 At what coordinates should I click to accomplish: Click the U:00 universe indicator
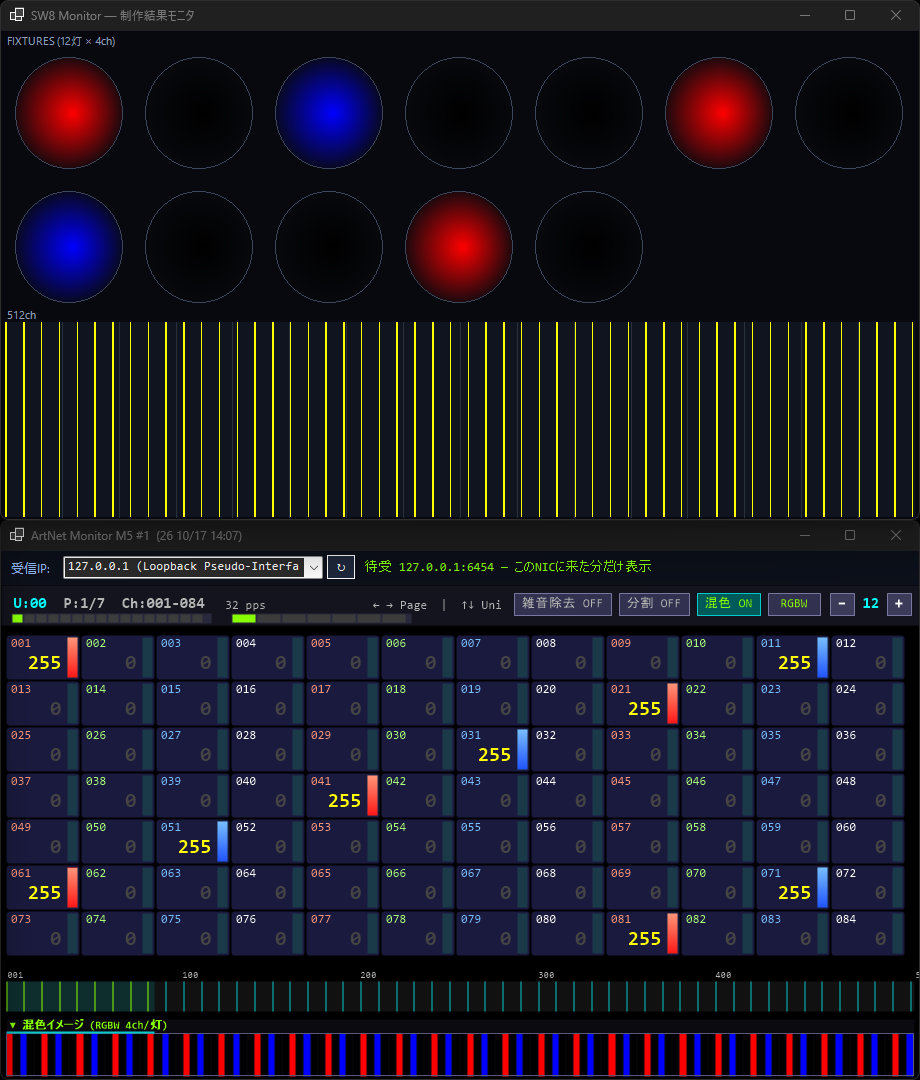30,603
